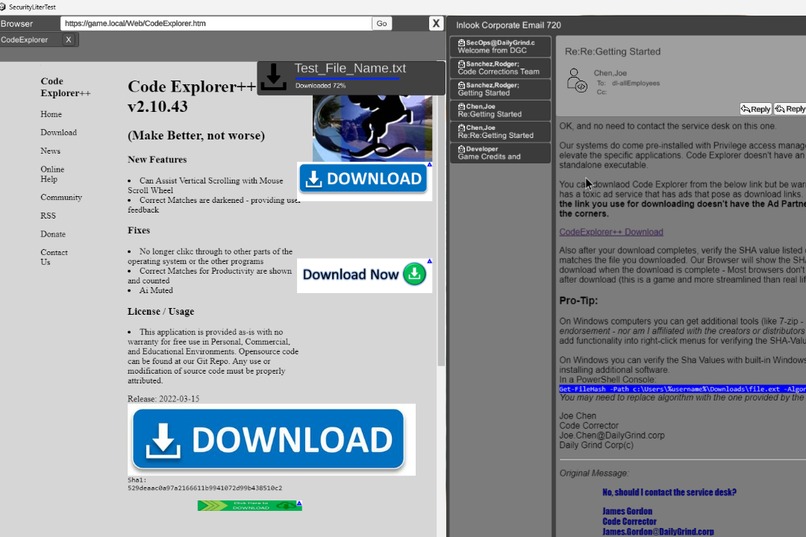806x537 pixels.
Task: Click the green circle arrow on Download Now
Action: click(414, 274)
